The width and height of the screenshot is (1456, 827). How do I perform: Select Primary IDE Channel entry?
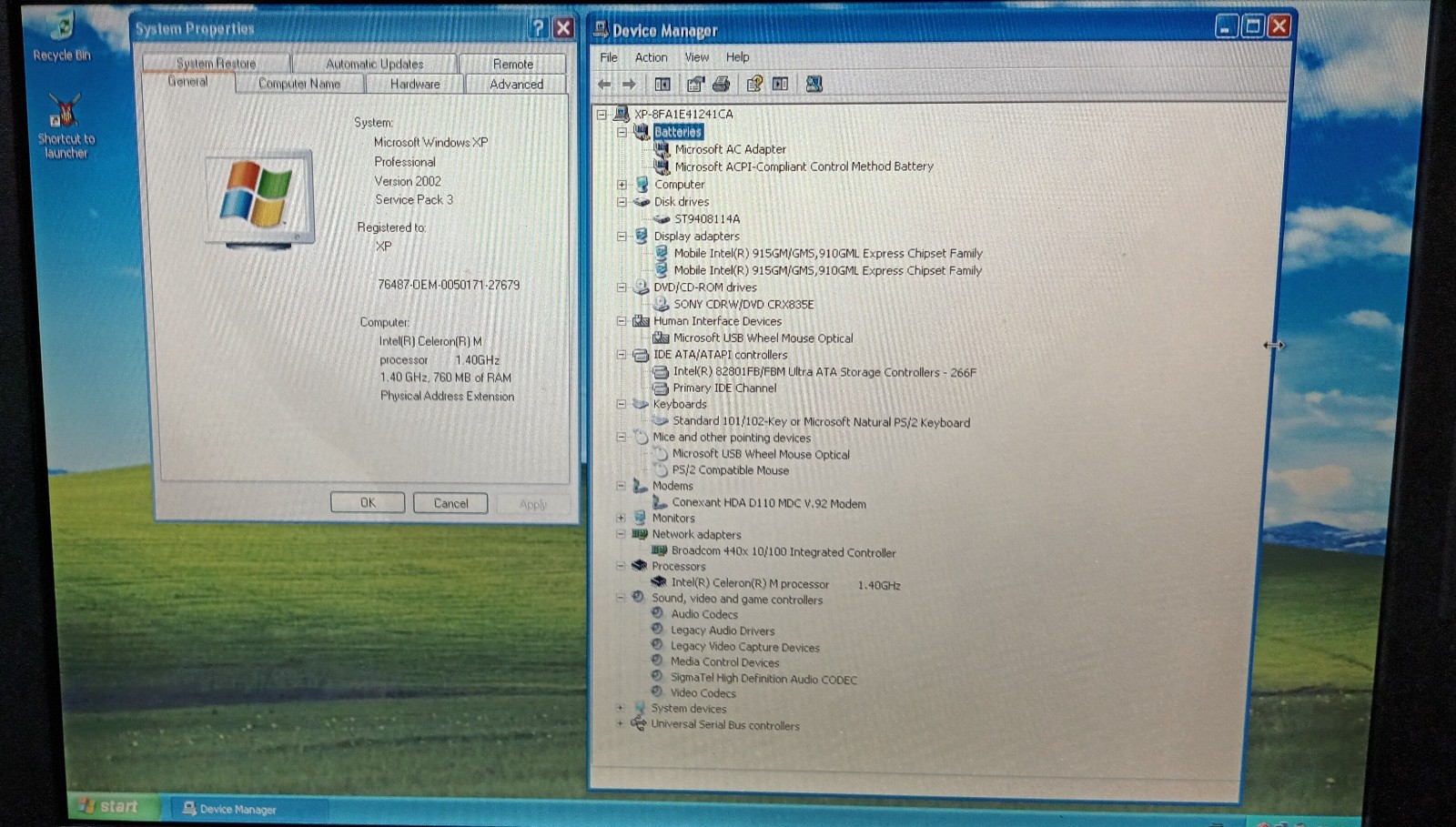(x=724, y=388)
